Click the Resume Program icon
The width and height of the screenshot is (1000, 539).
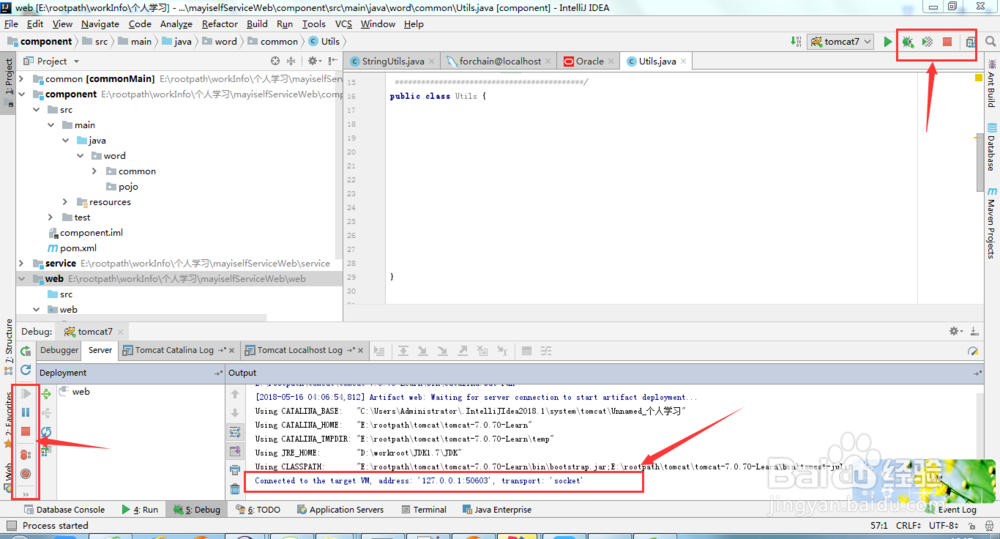26,394
